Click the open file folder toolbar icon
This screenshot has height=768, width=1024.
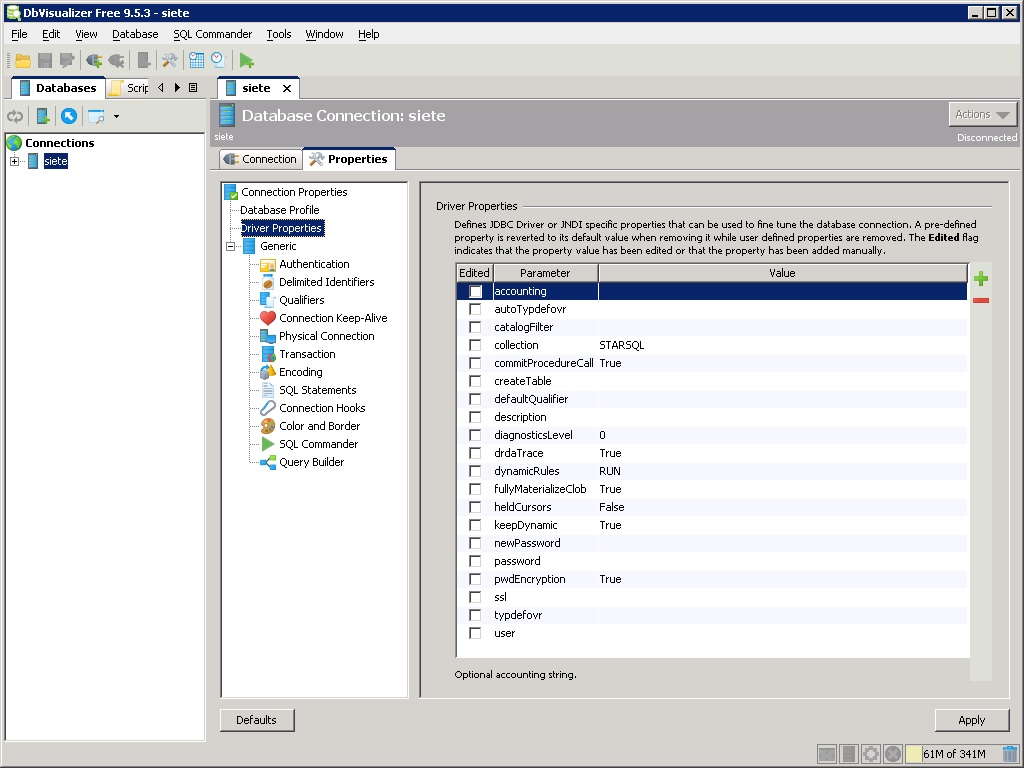[22, 61]
